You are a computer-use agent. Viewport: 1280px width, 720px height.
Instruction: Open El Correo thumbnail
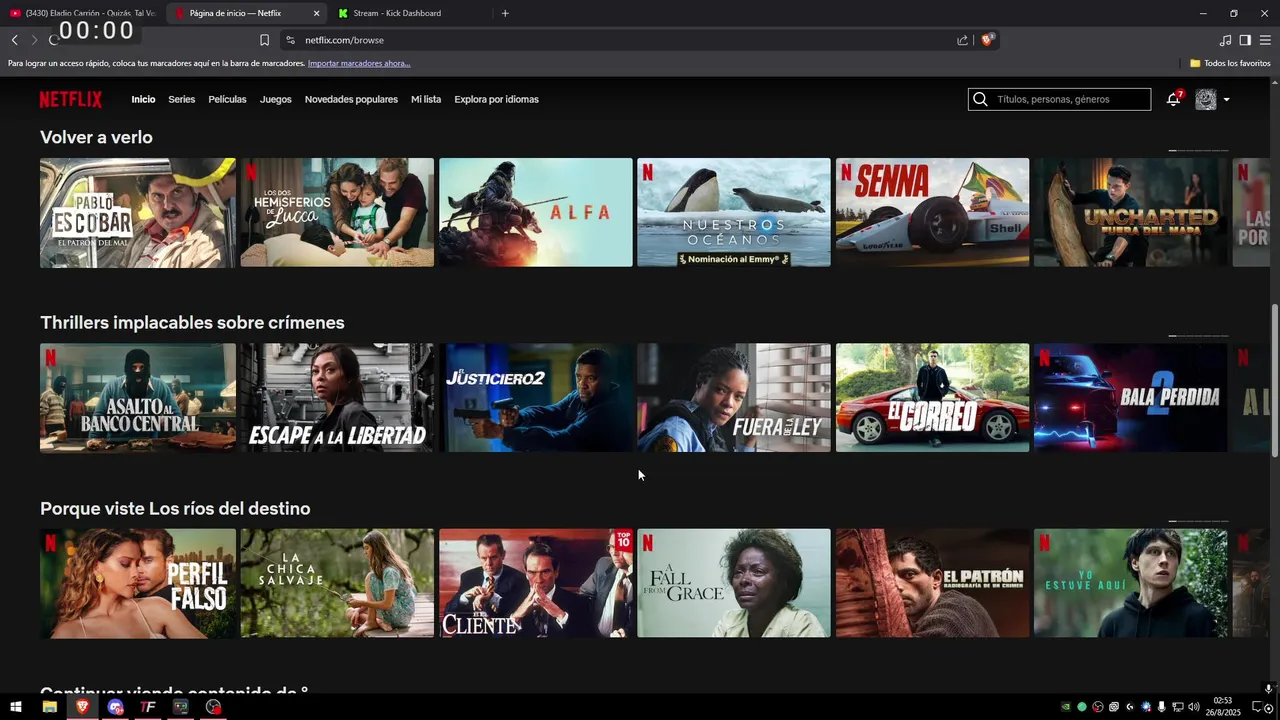click(x=932, y=398)
